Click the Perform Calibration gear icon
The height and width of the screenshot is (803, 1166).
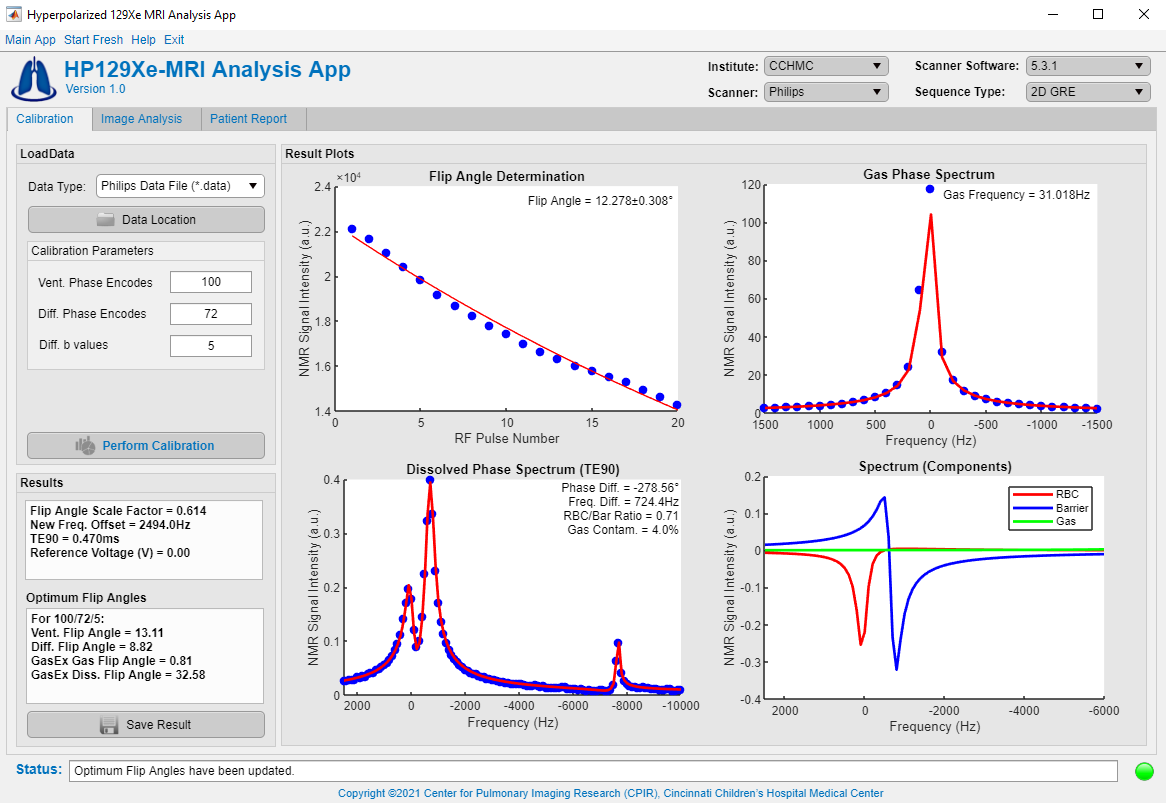pos(85,446)
